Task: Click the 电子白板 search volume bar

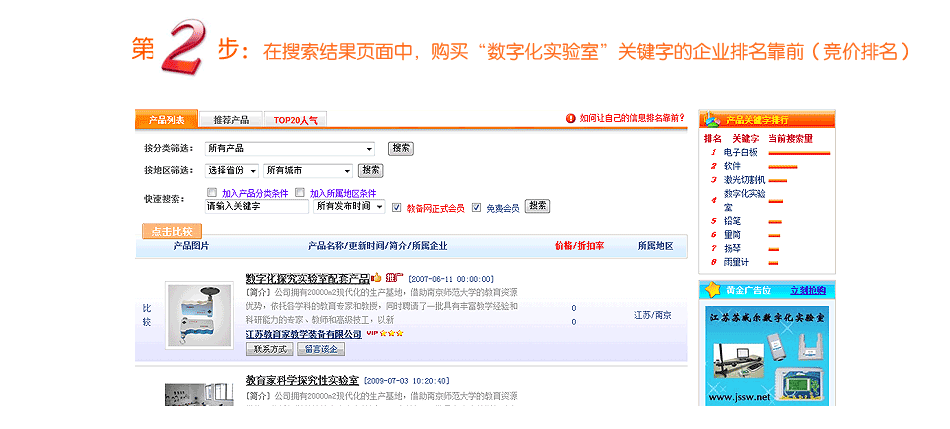Action: click(x=798, y=153)
